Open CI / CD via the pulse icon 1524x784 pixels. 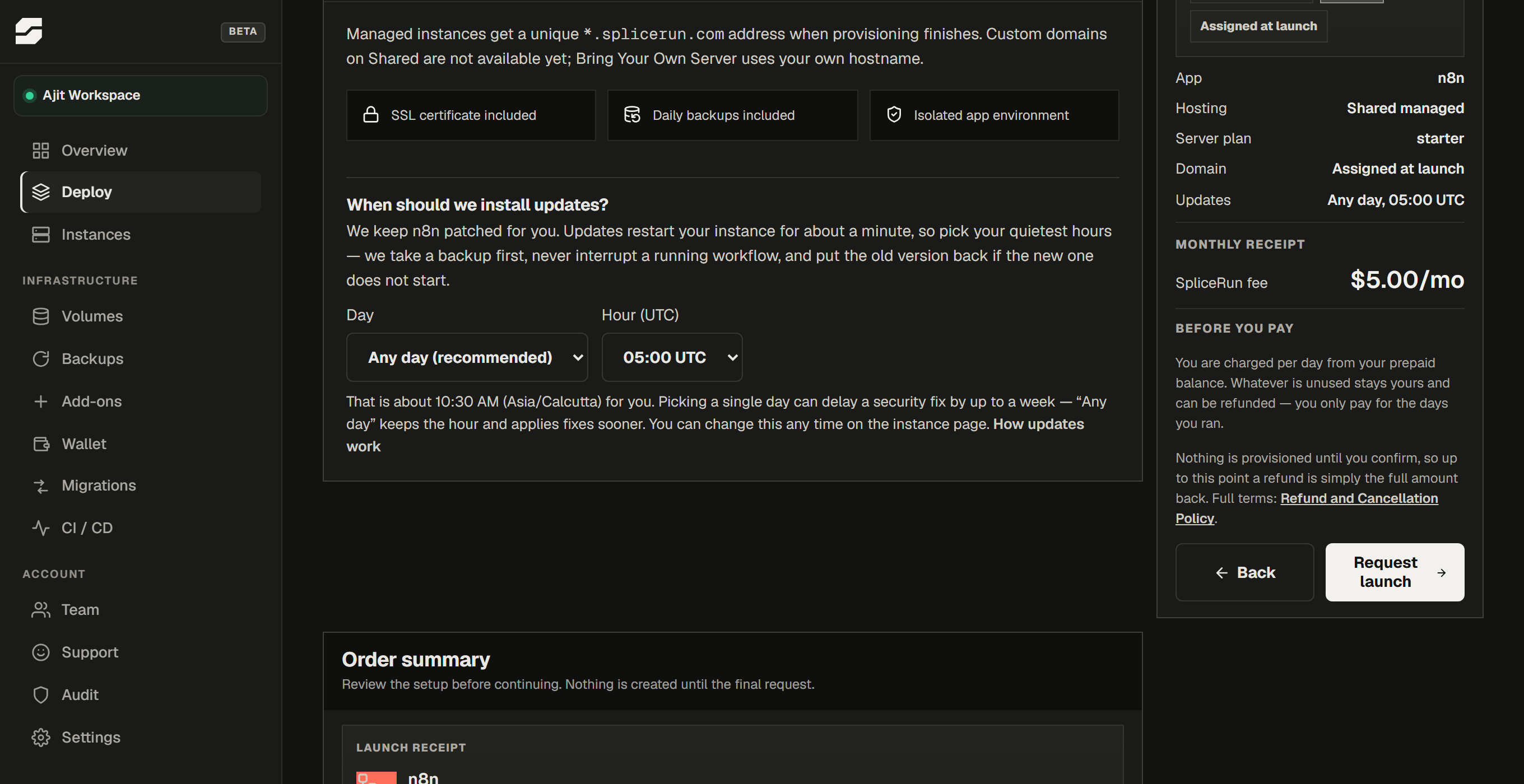40,528
